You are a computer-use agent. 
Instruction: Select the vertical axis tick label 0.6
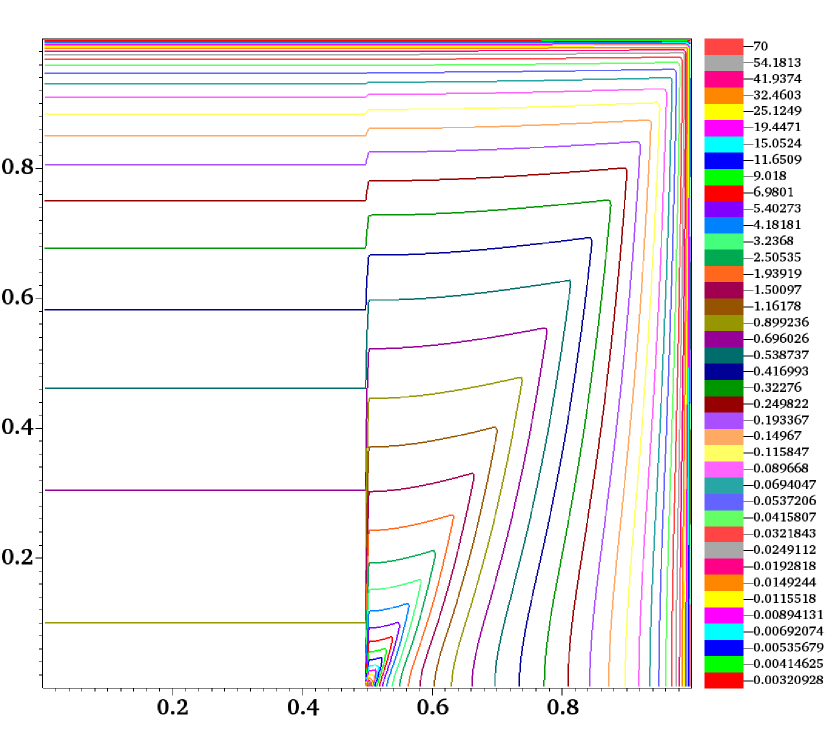[x=17, y=297]
